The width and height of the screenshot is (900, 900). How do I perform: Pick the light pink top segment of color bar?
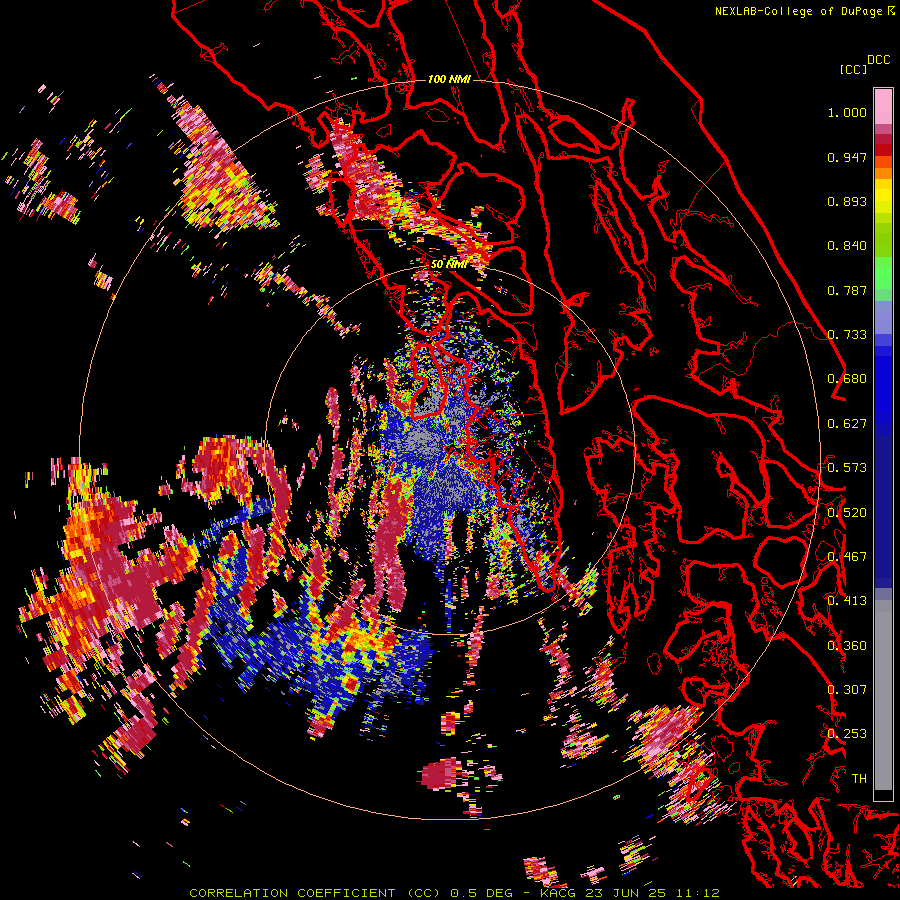[x=883, y=106]
